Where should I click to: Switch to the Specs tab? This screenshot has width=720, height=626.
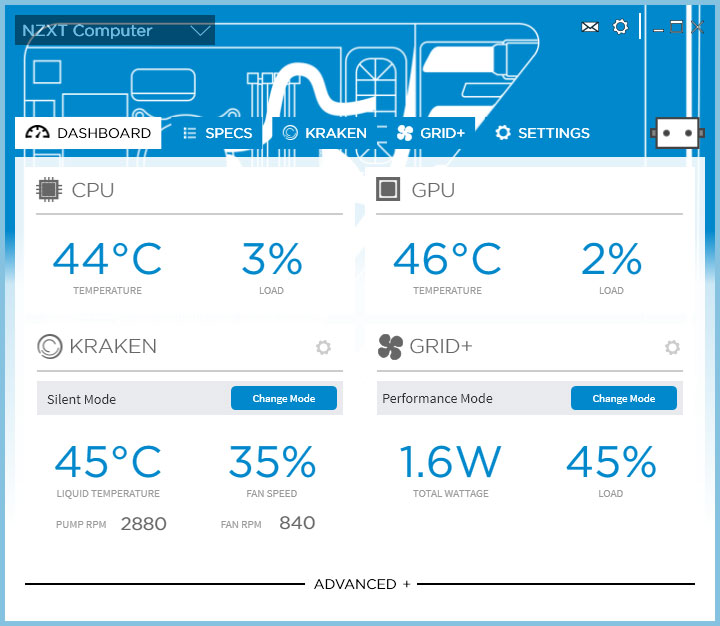click(217, 133)
